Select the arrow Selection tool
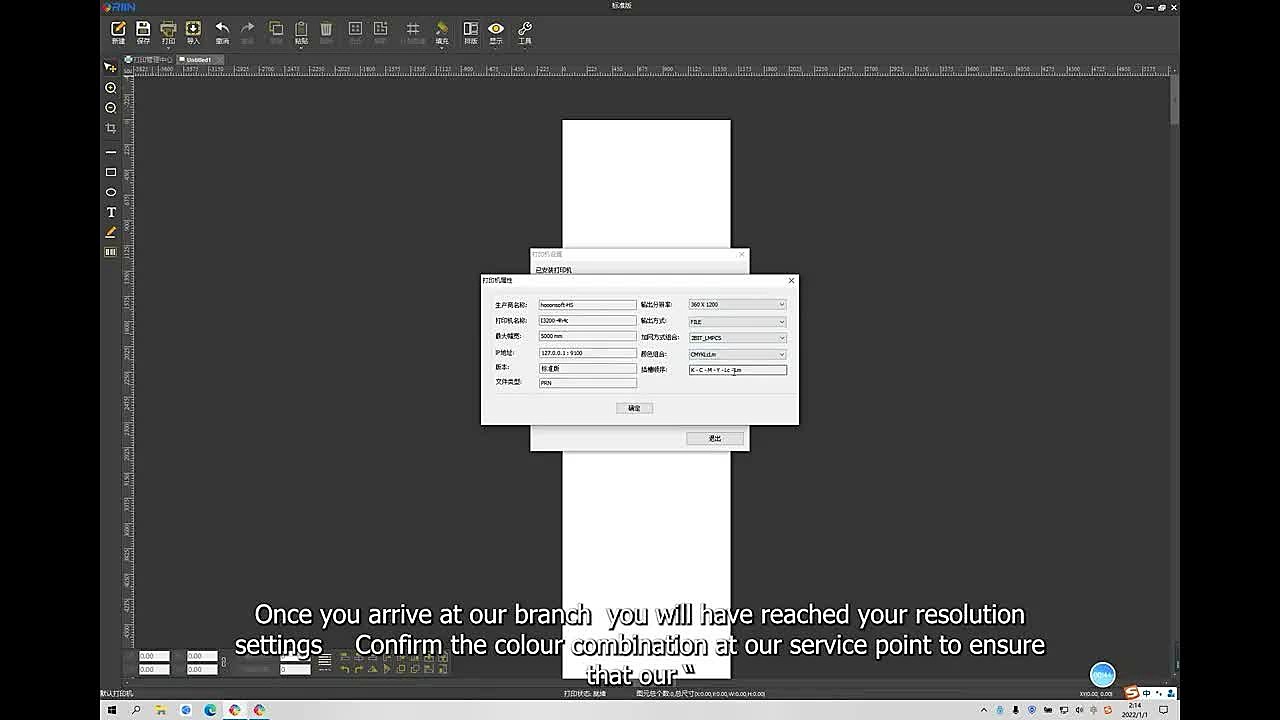 (111, 67)
